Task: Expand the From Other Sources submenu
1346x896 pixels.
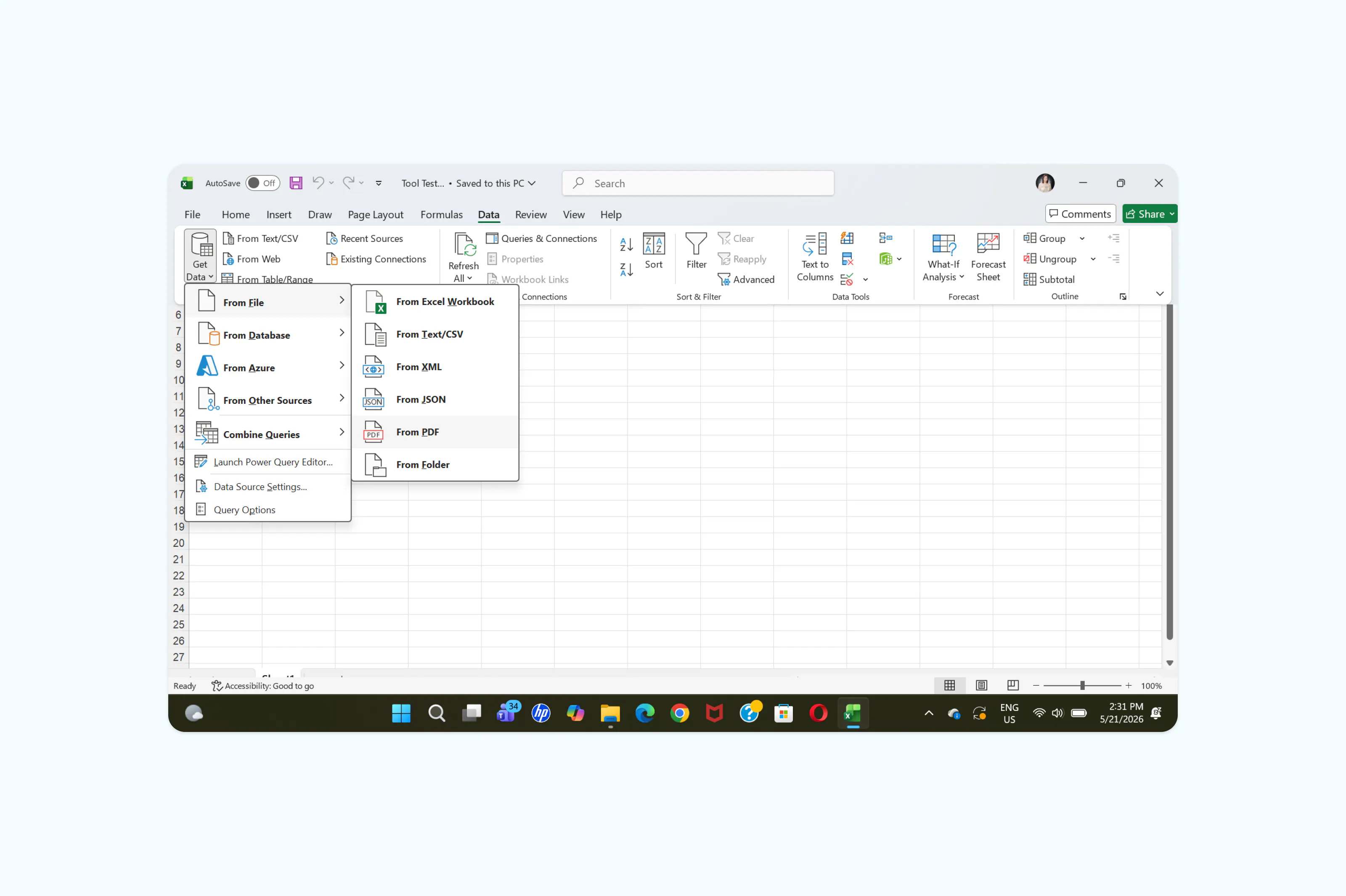Action: click(268, 400)
